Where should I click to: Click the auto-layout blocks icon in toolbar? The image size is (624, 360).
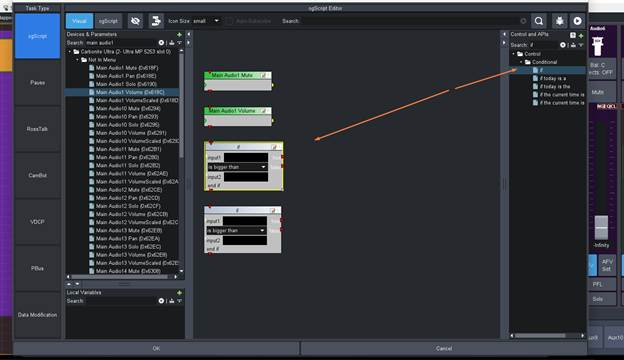click(x=156, y=21)
